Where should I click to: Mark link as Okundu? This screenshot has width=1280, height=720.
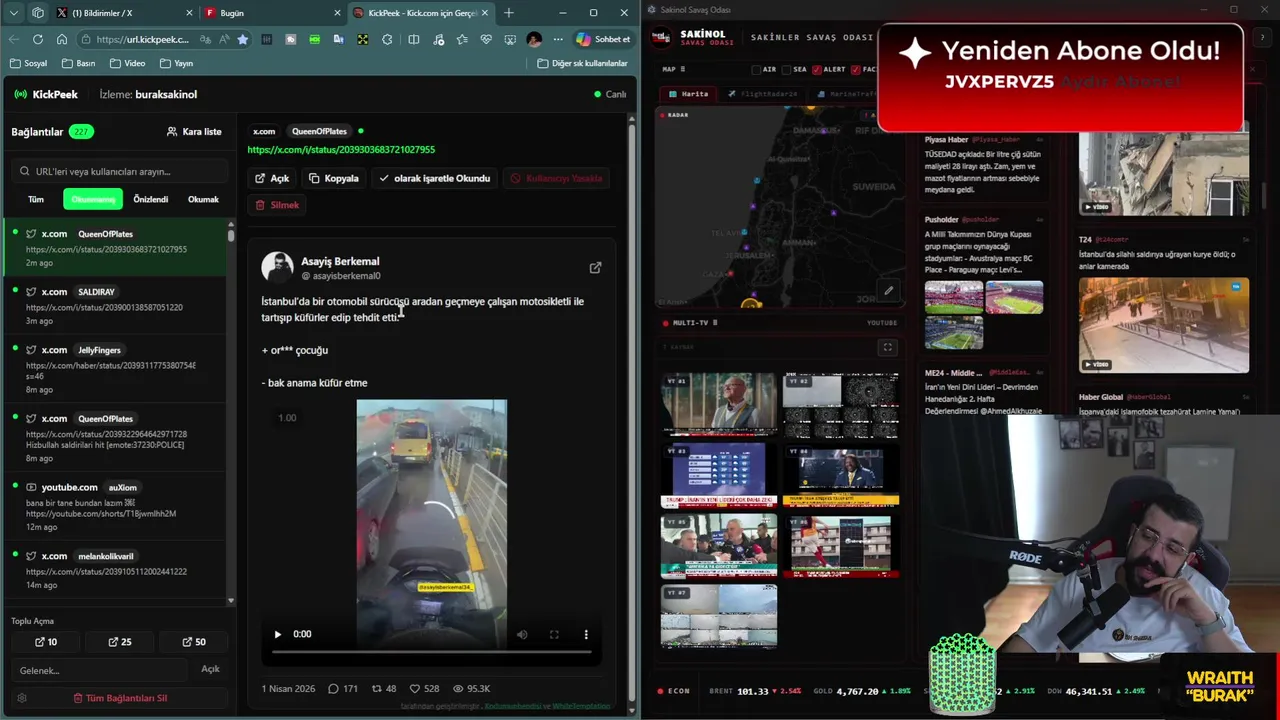[434, 178]
